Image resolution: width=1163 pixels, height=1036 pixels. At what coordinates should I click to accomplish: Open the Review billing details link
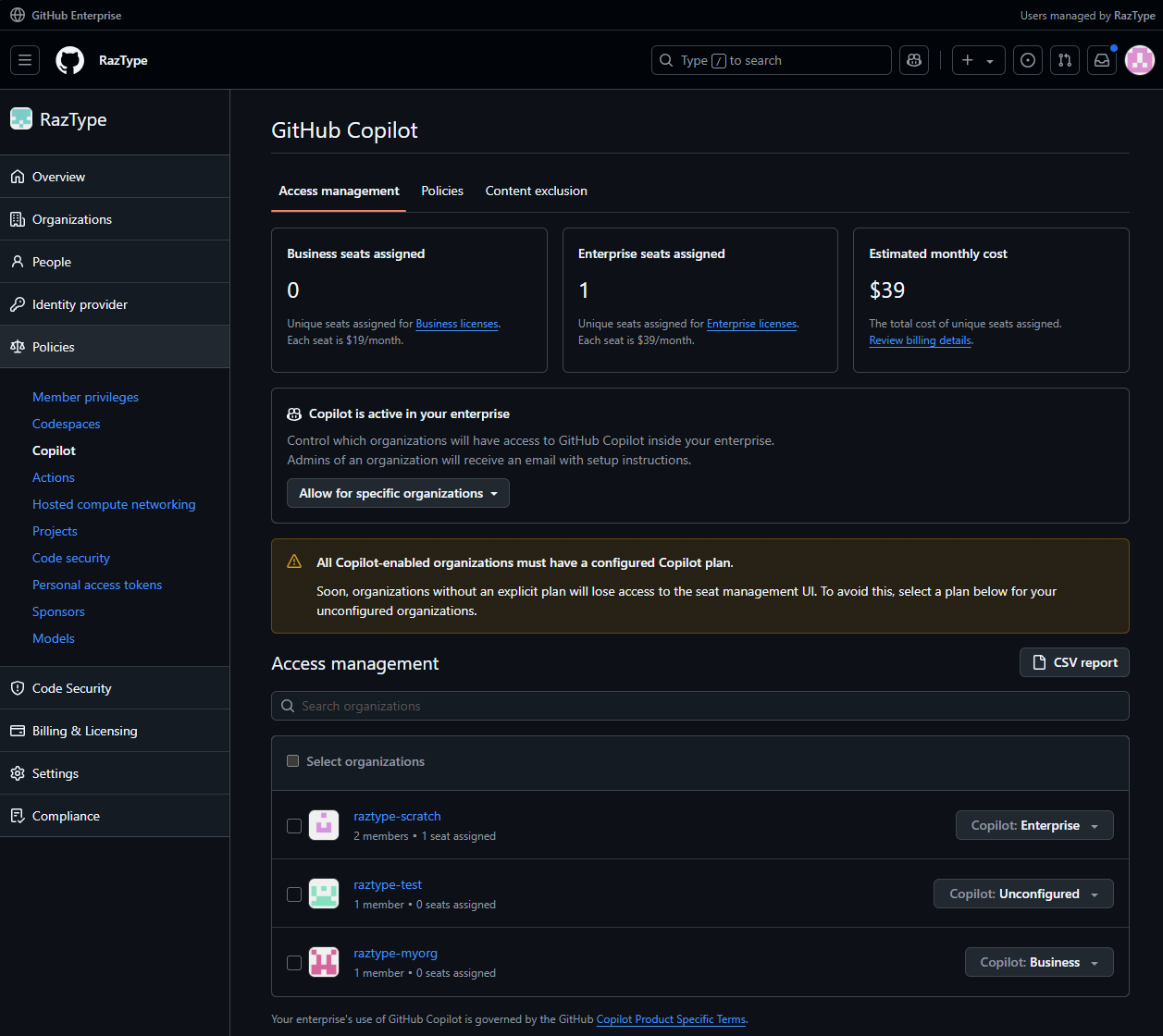[920, 340]
